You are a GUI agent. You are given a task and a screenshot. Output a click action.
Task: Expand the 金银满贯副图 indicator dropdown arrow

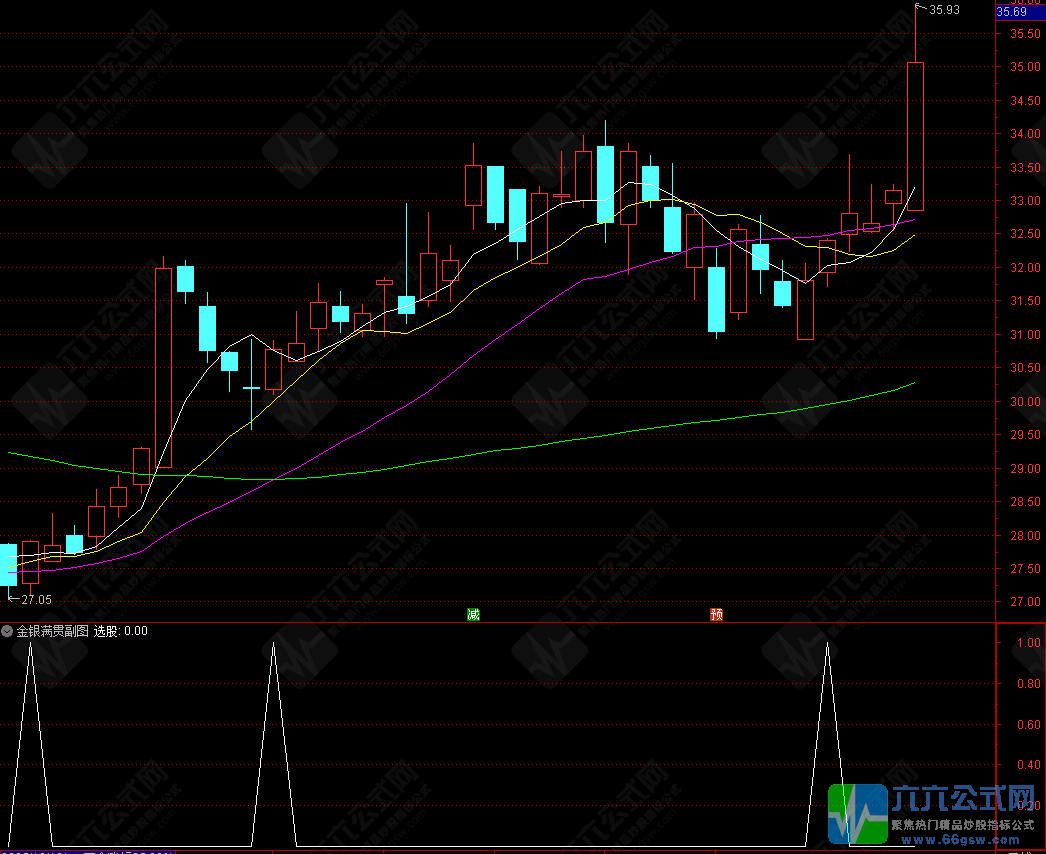tap(8, 631)
